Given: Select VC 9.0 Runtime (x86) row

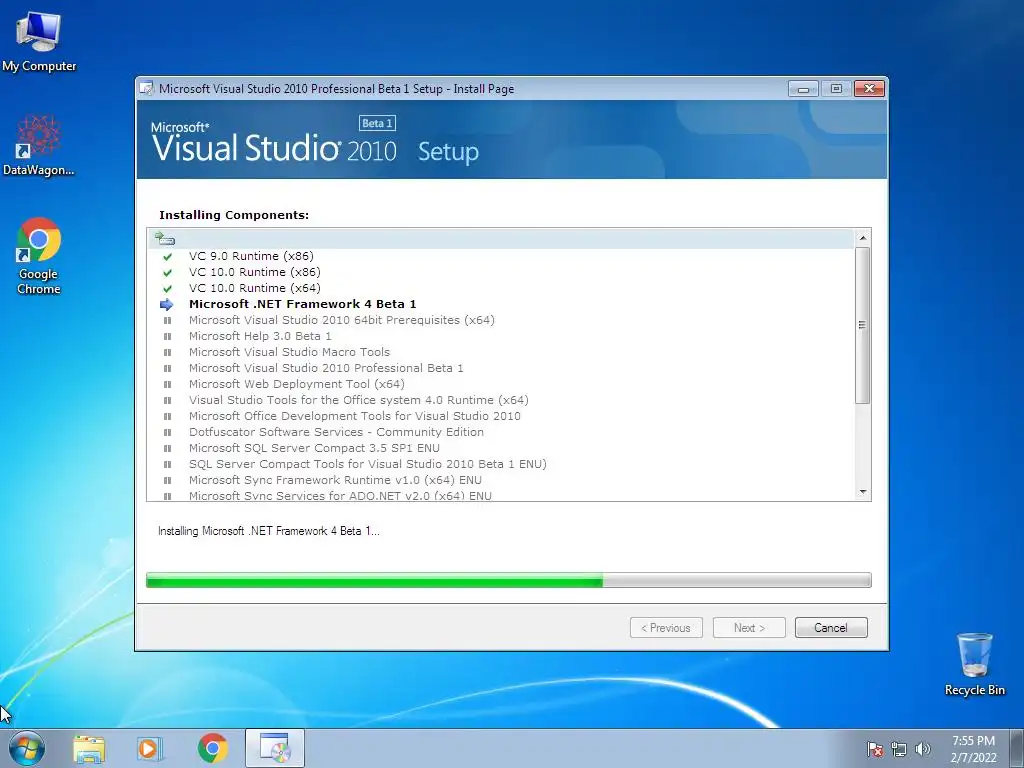Looking at the screenshot, I should coord(251,256).
